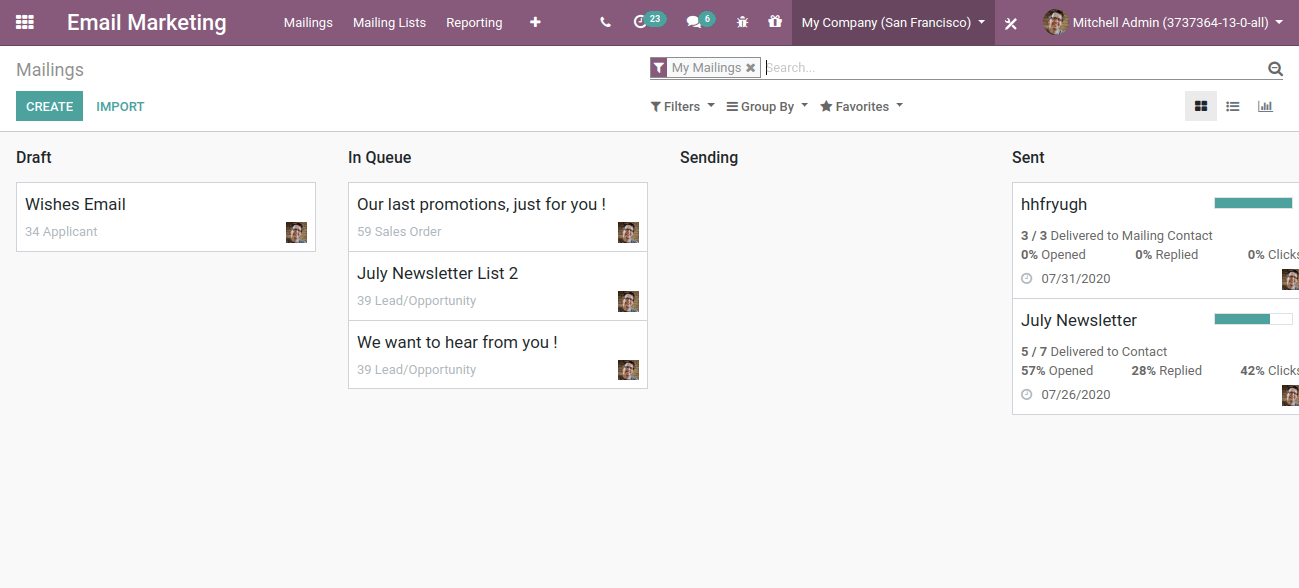The width and height of the screenshot is (1299, 588).
Task: Click the phone call icon
Action: coord(605,22)
